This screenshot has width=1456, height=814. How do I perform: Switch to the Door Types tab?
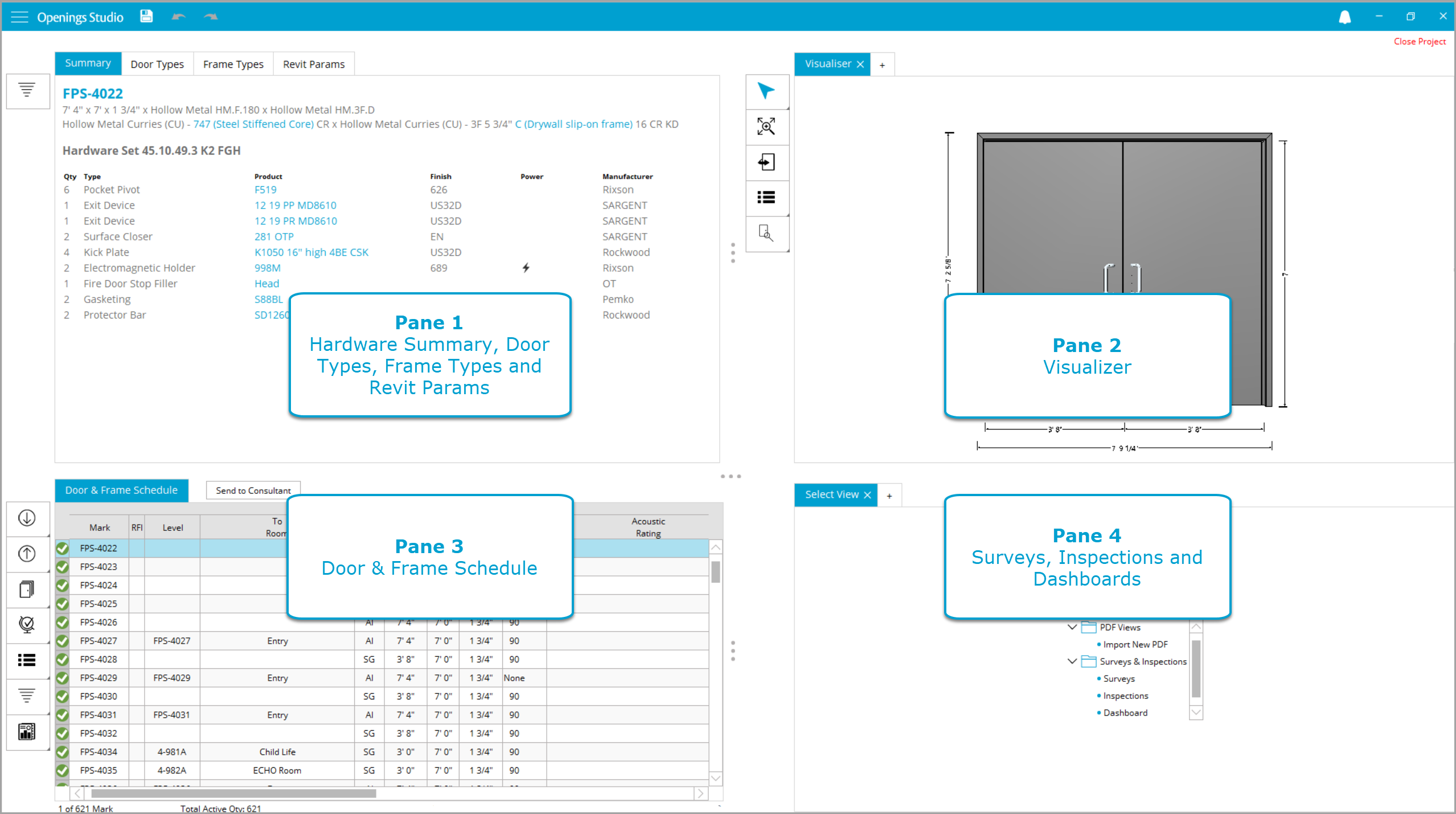point(157,63)
